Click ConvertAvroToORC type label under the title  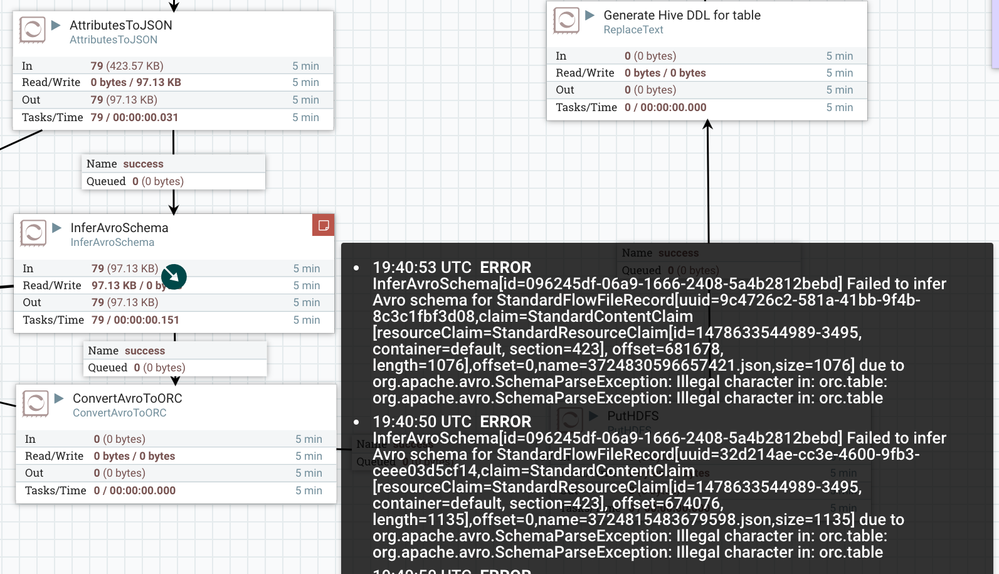point(120,413)
